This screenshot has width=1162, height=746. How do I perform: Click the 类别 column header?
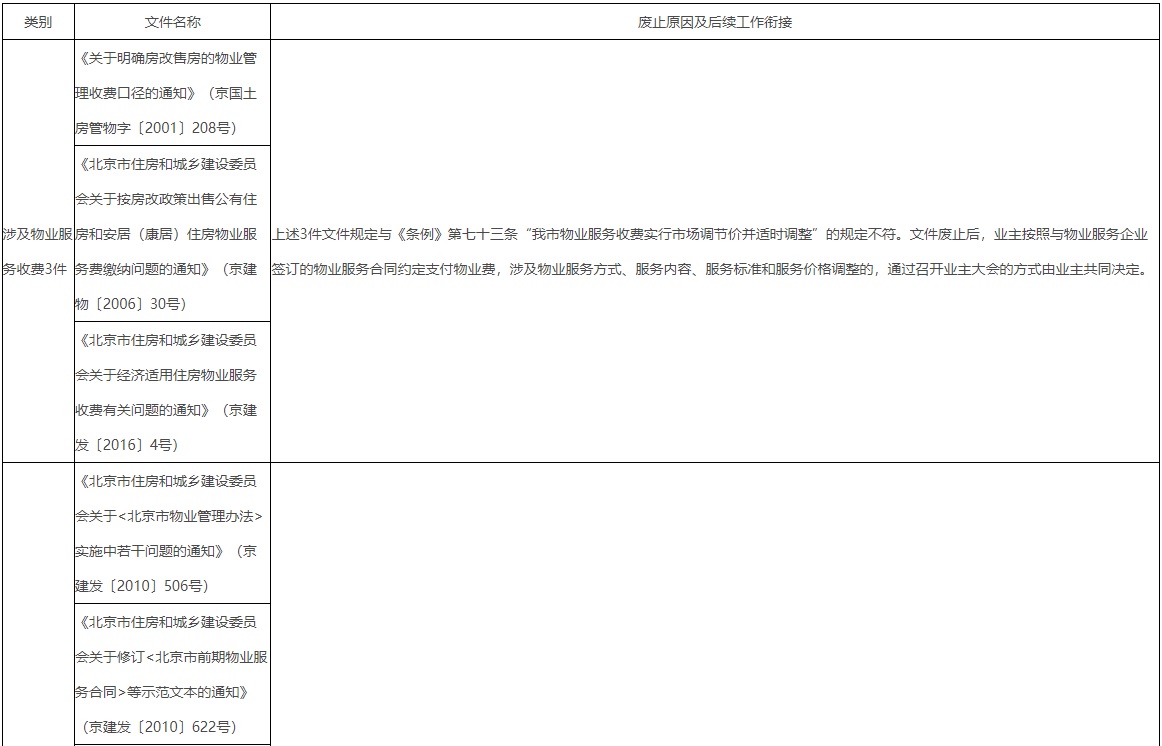coord(37,21)
